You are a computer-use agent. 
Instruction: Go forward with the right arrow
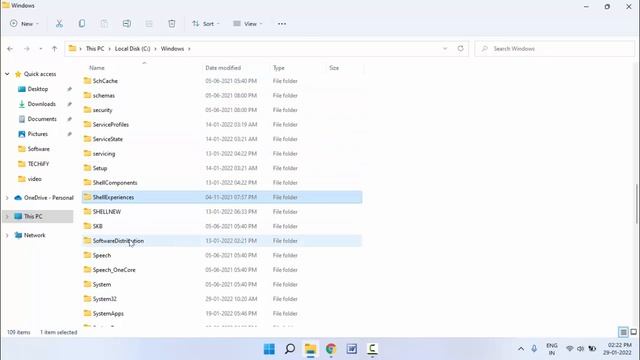click(x=27, y=49)
